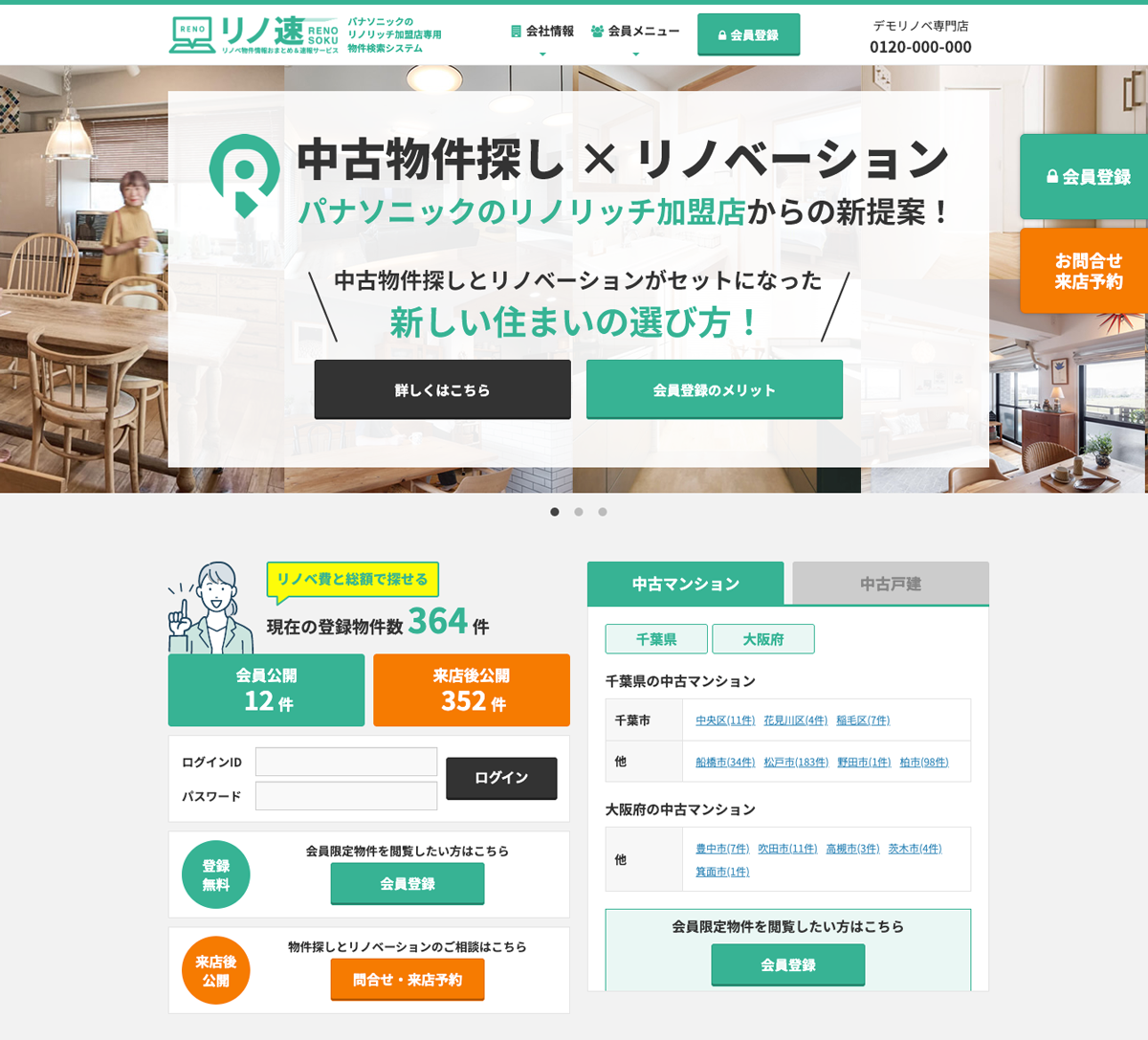This screenshot has height=1040, width=1148.
Task: Select the second carousel dot
Action: [579, 512]
